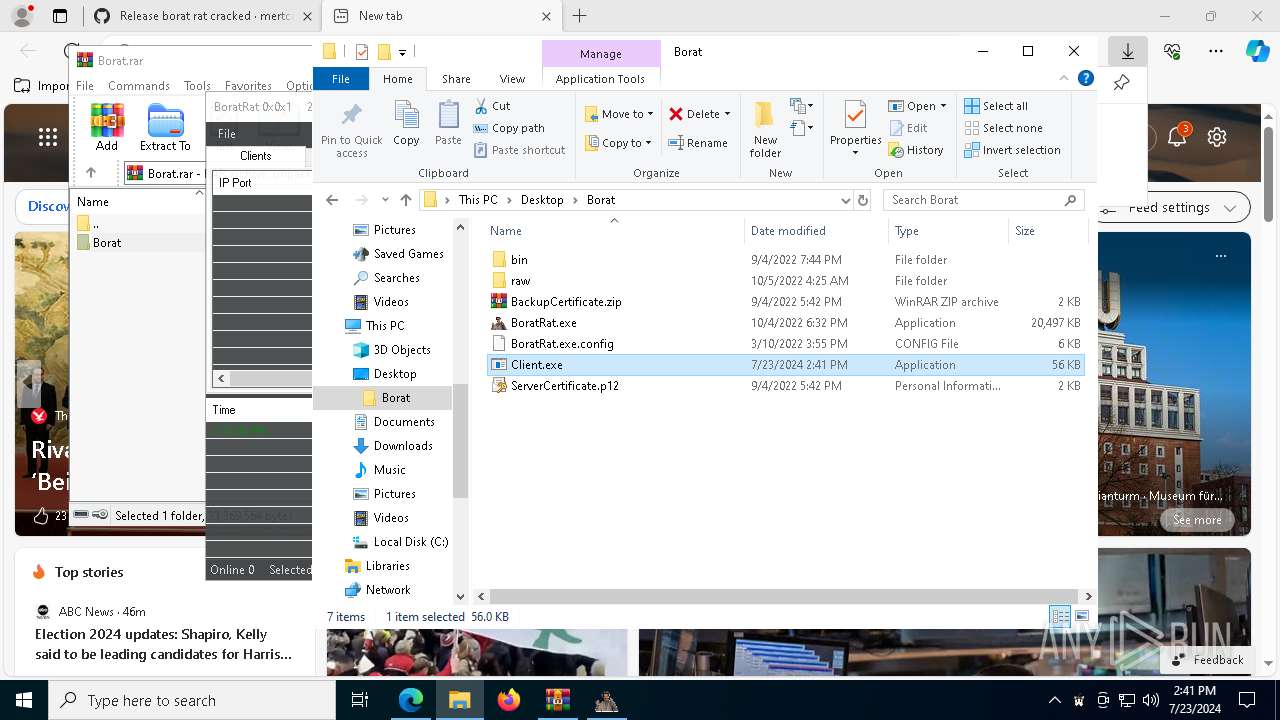1280x720 pixels.
Task: Open the Delete dropdown arrow
Action: tap(727, 114)
